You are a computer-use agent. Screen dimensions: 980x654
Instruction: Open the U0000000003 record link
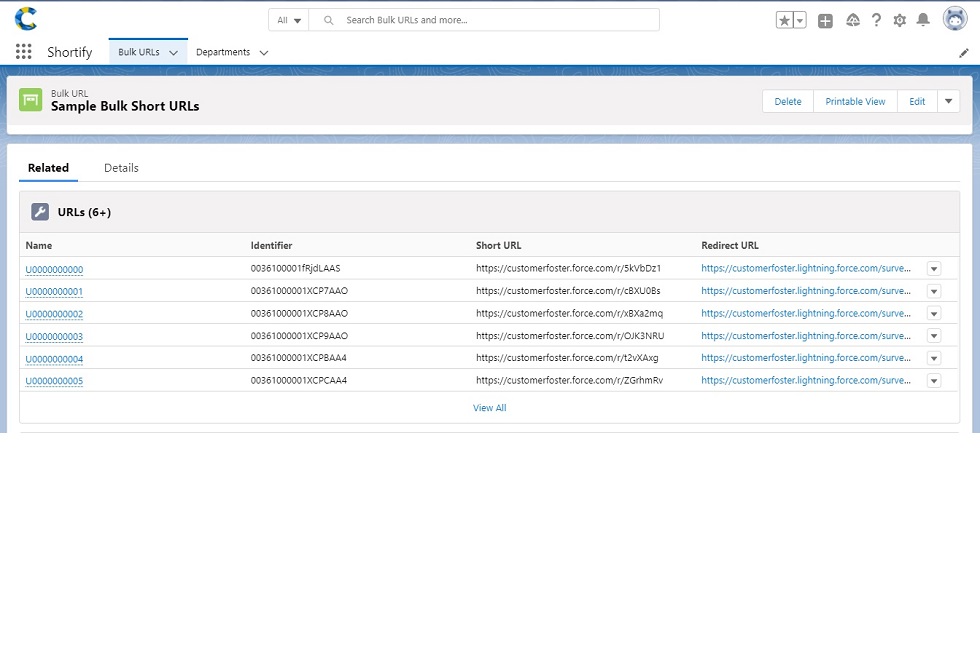pyautogui.click(x=54, y=337)
